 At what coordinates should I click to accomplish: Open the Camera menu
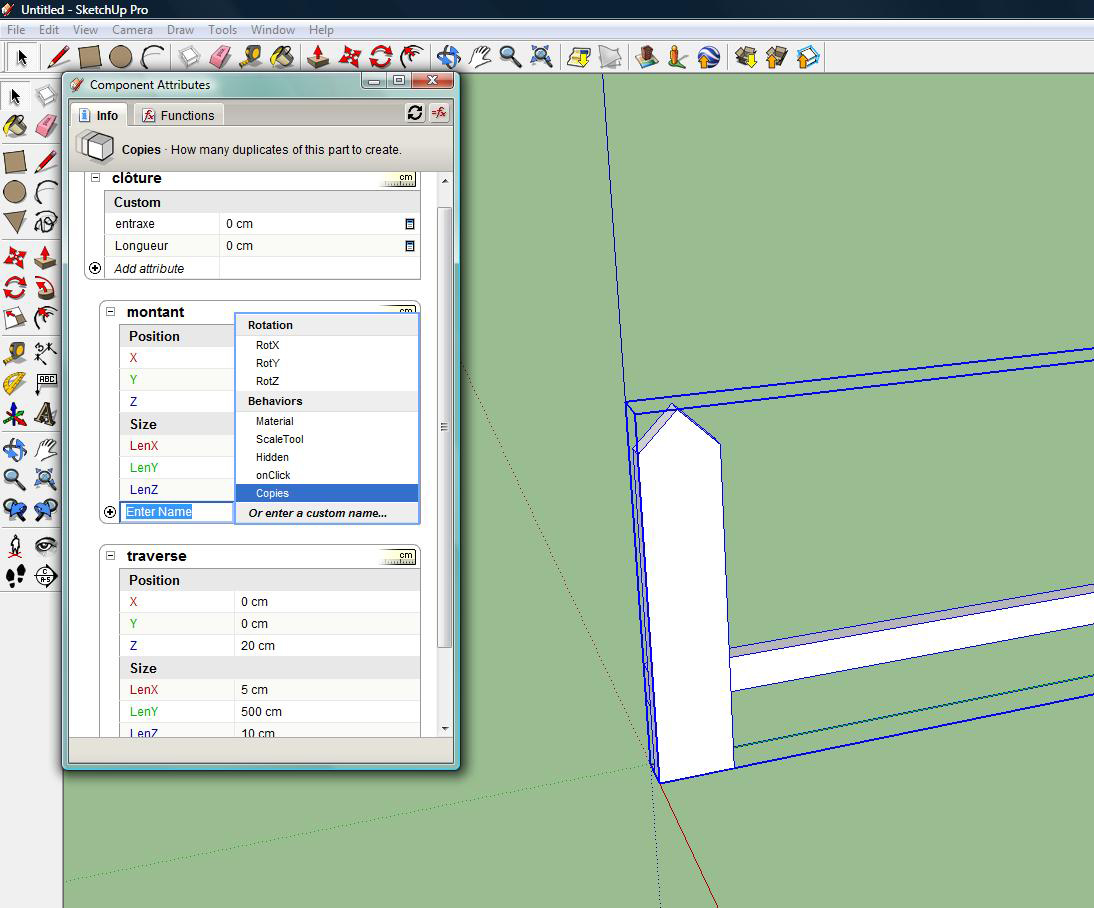tap(132, 30)
